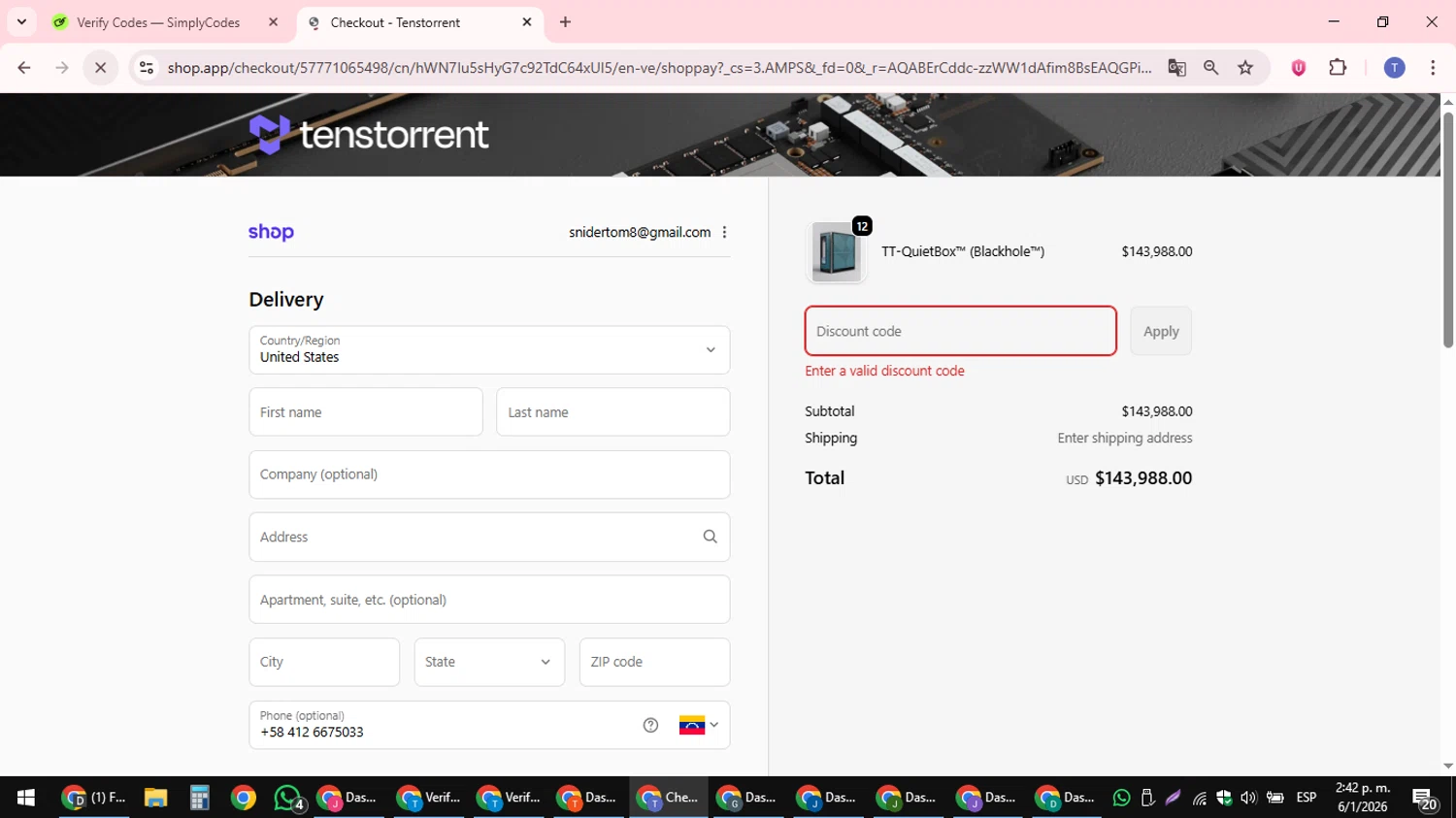The height and width of the screenshot is (818, 1456).
Task: Switch to Verify Codes — SimplyCodes tab
Action: pos(158,22)
